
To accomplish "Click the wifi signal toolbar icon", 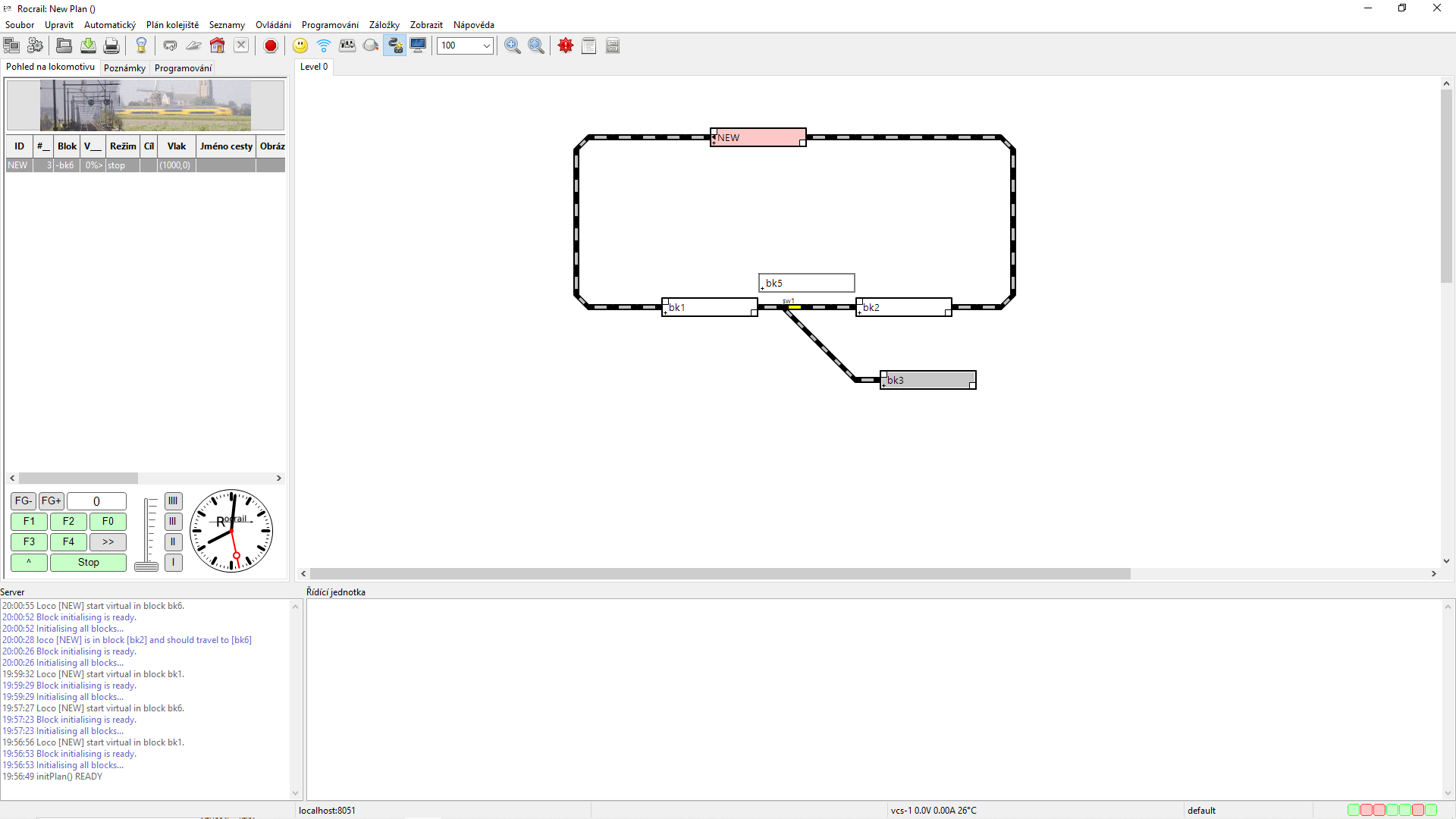I will (x=324, y=45).
